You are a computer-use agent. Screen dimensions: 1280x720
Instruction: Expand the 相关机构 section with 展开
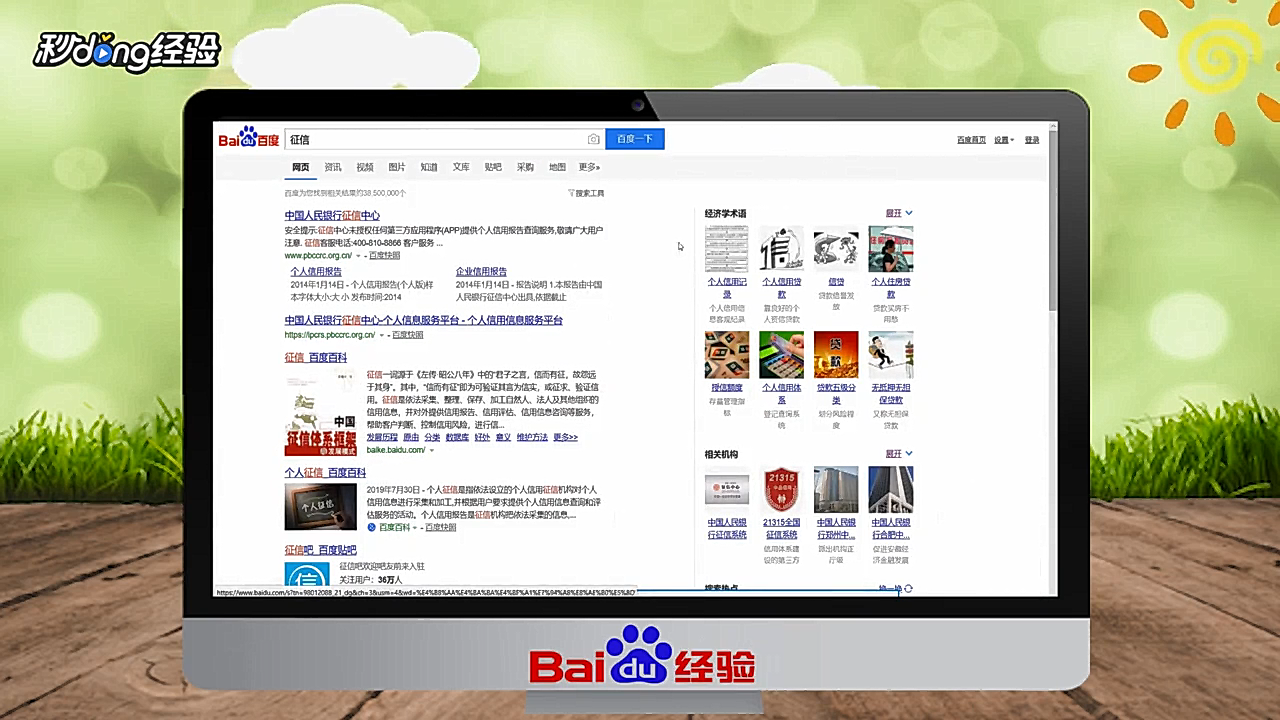[899, 455]
